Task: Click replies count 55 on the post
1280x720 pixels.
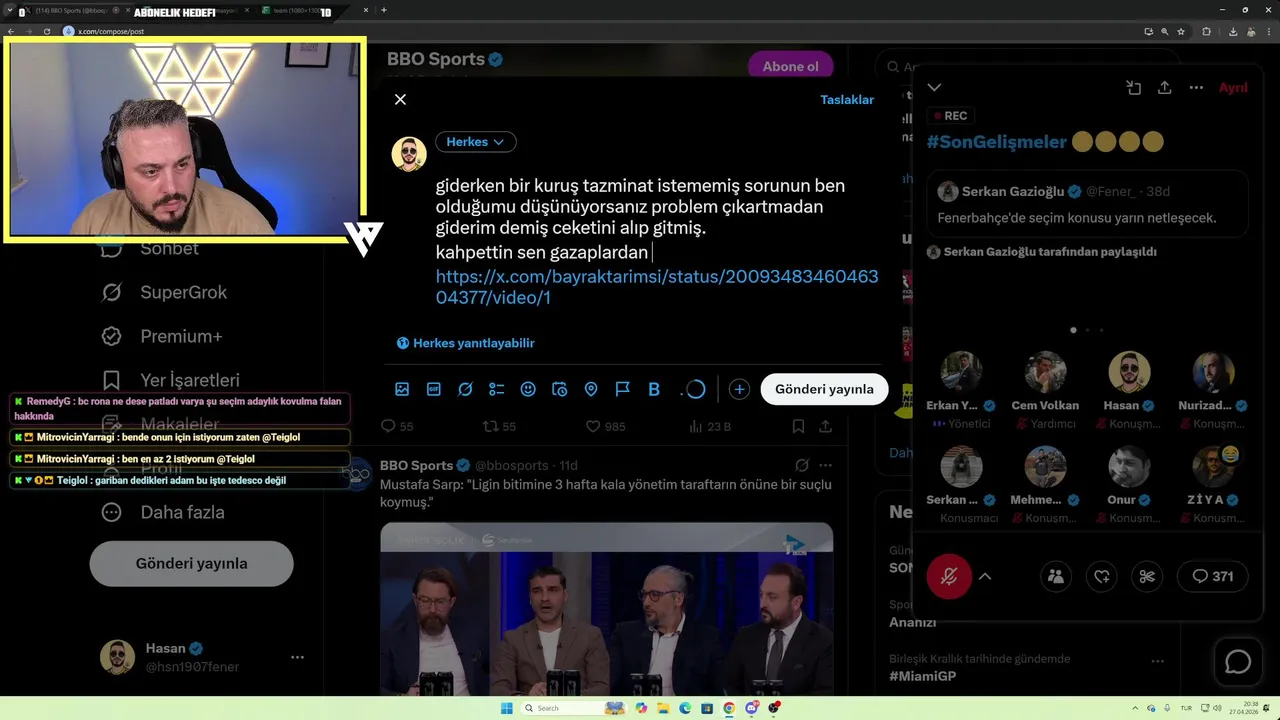Action: point(397,426)
